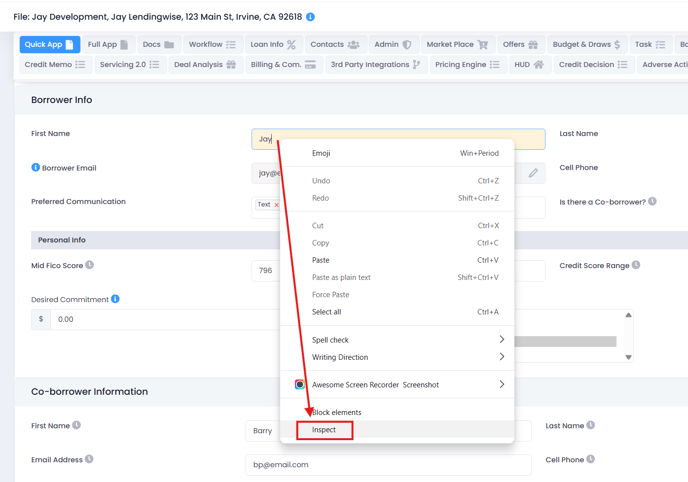Click the Email Address clock icon
688x482 pixels.
click(89, 459)
